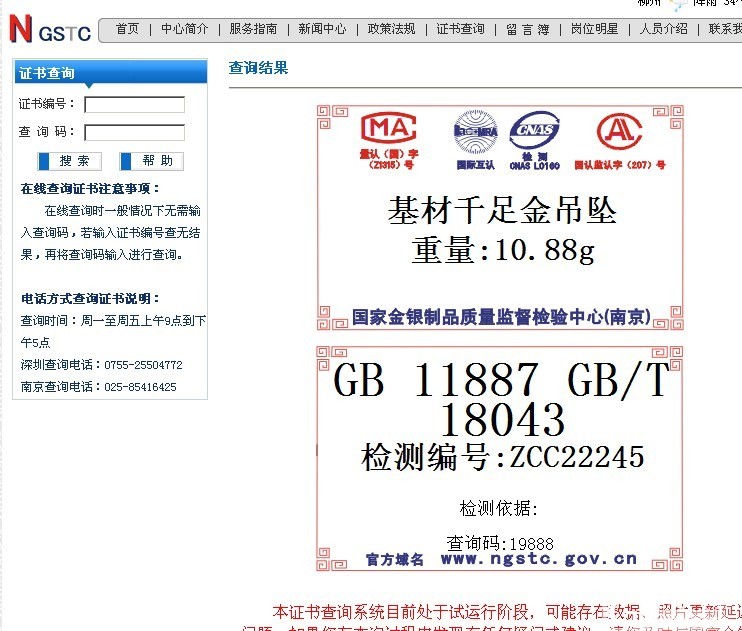Focus the 证书编号 input field

coord(134,105)
